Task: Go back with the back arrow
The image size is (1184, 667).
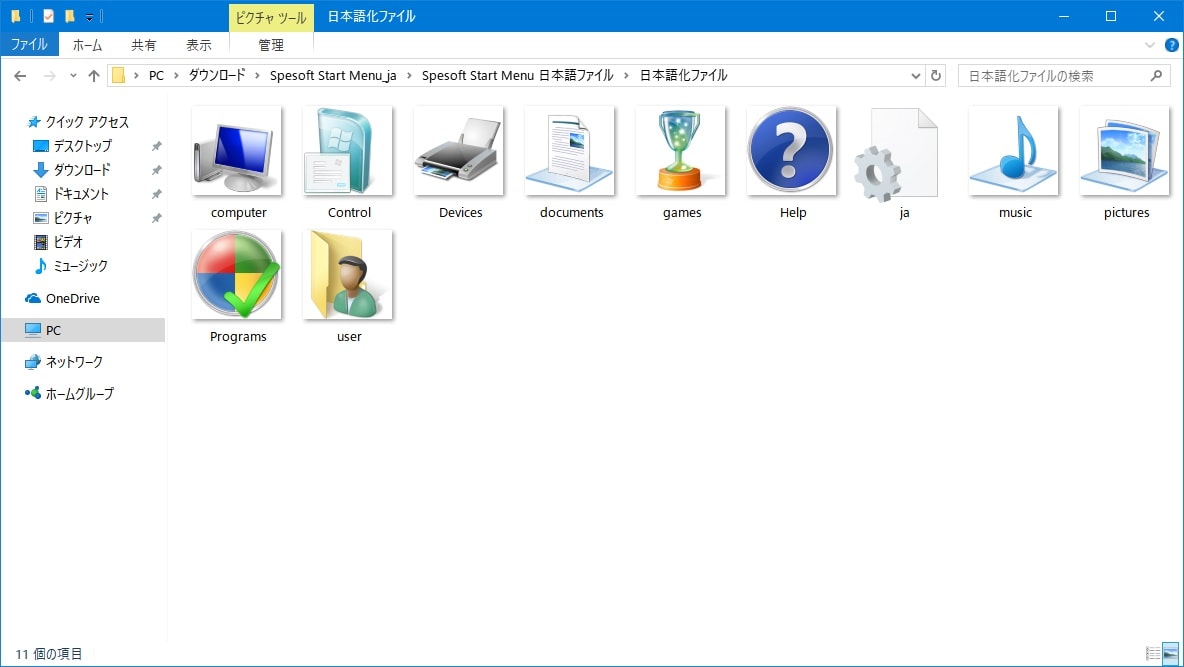Action: tap(20, 76)
